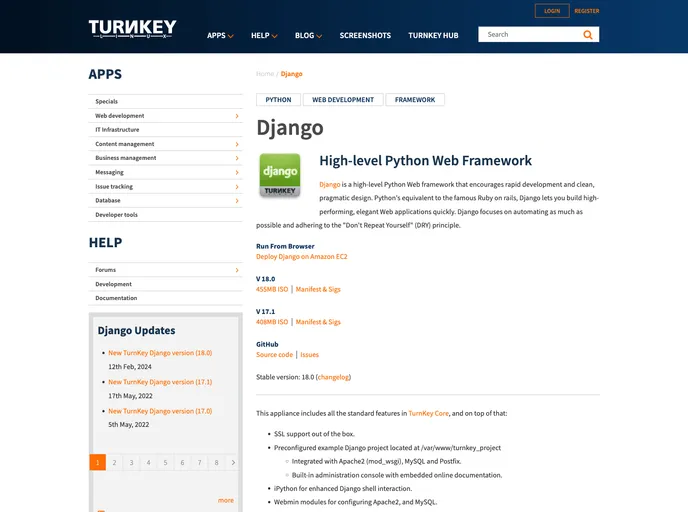The height and width of the screenshot is (512, 688).
Task: Select page 1 in updates pager
Action: click(97, 462)
